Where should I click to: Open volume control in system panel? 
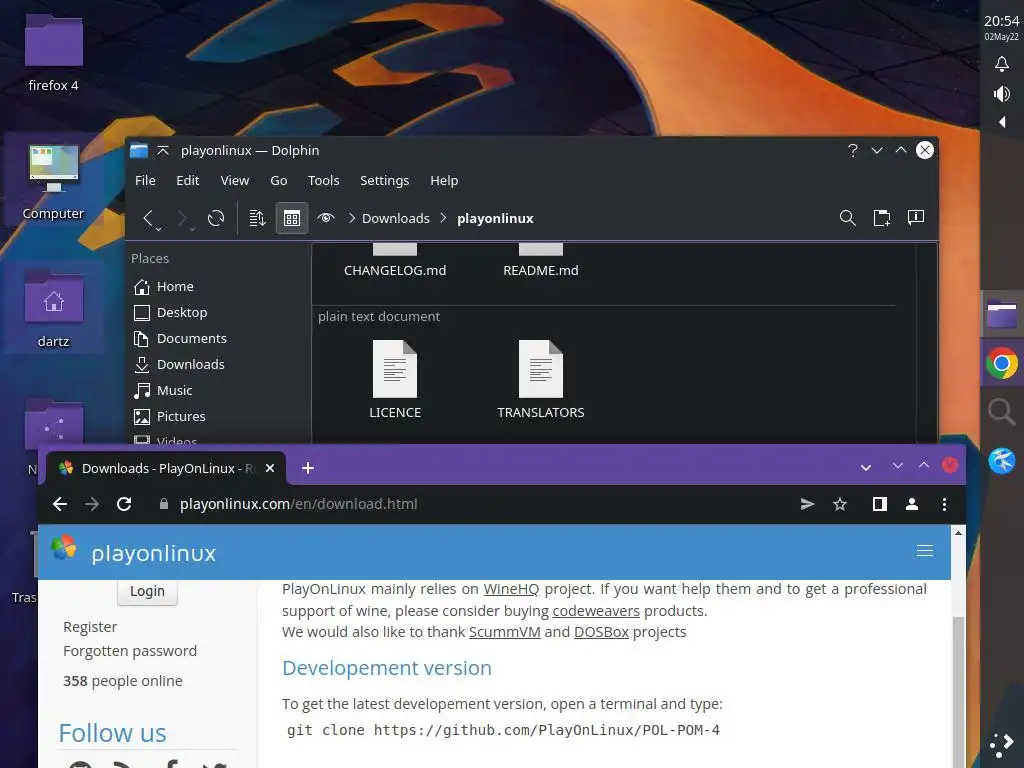click(1002, 94)
